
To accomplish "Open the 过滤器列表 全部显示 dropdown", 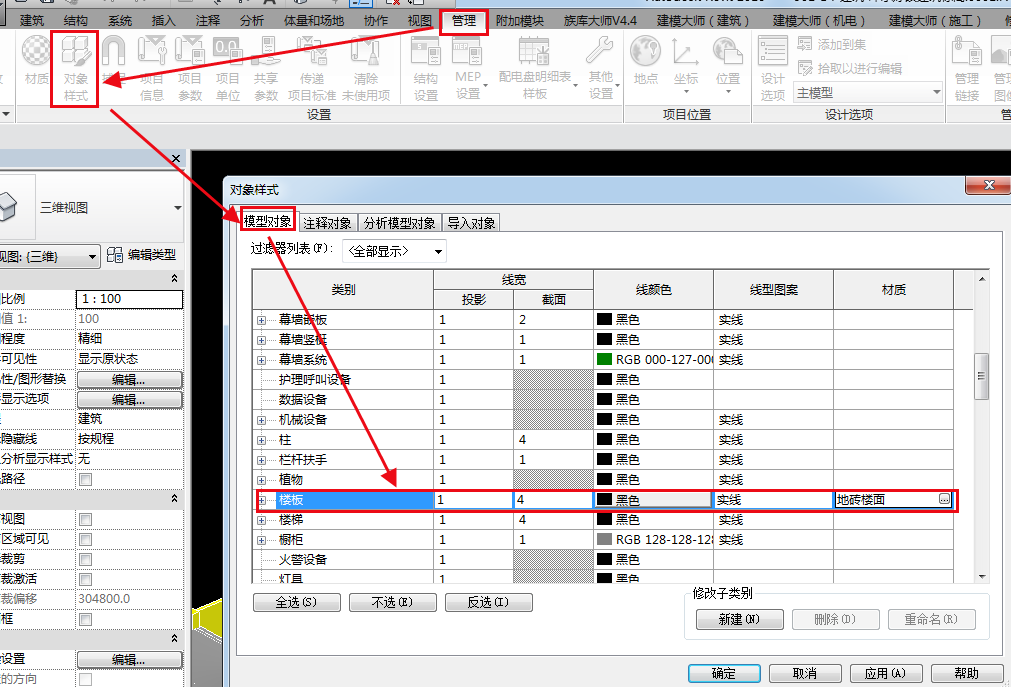I will [x=394, y=251].
